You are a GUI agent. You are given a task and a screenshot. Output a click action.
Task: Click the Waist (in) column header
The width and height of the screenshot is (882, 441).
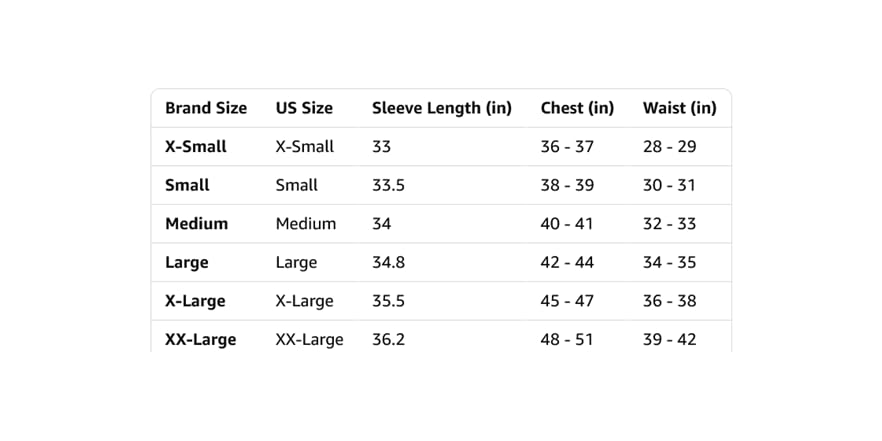click(680, 108)
